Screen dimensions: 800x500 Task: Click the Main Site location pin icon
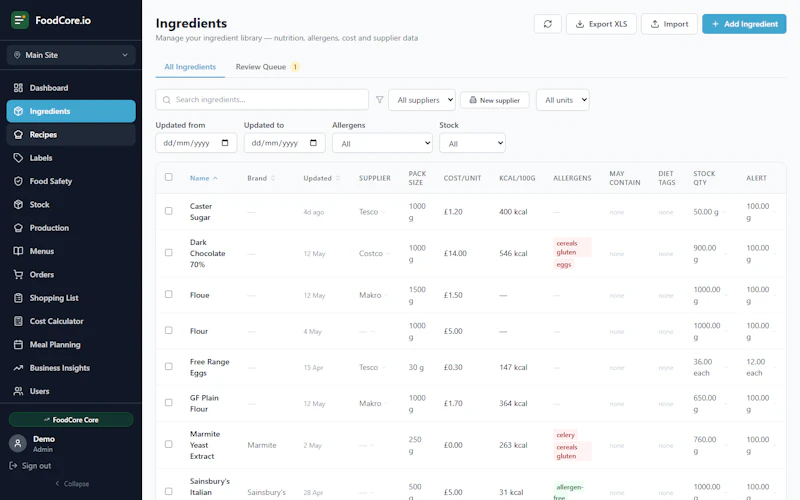[x=17, y=55]
